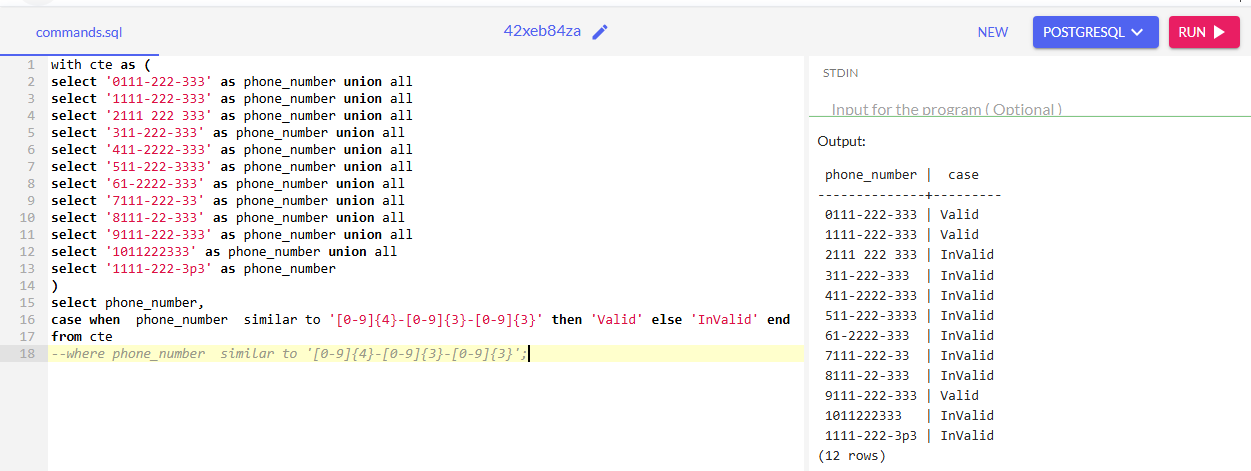This screenshot has height=471, width=1251.
Task: Select output row 511-222-3333
Action: coord(910,315)
